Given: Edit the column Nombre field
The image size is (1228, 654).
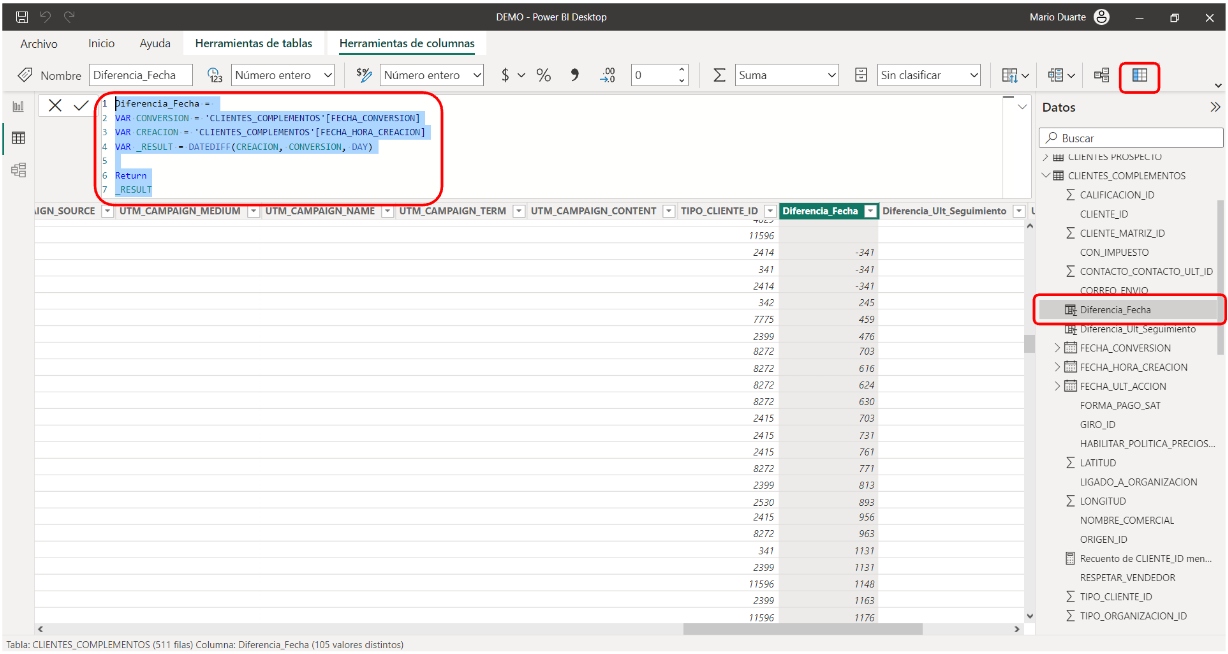Looking at the screenshot, I should 140,75.
